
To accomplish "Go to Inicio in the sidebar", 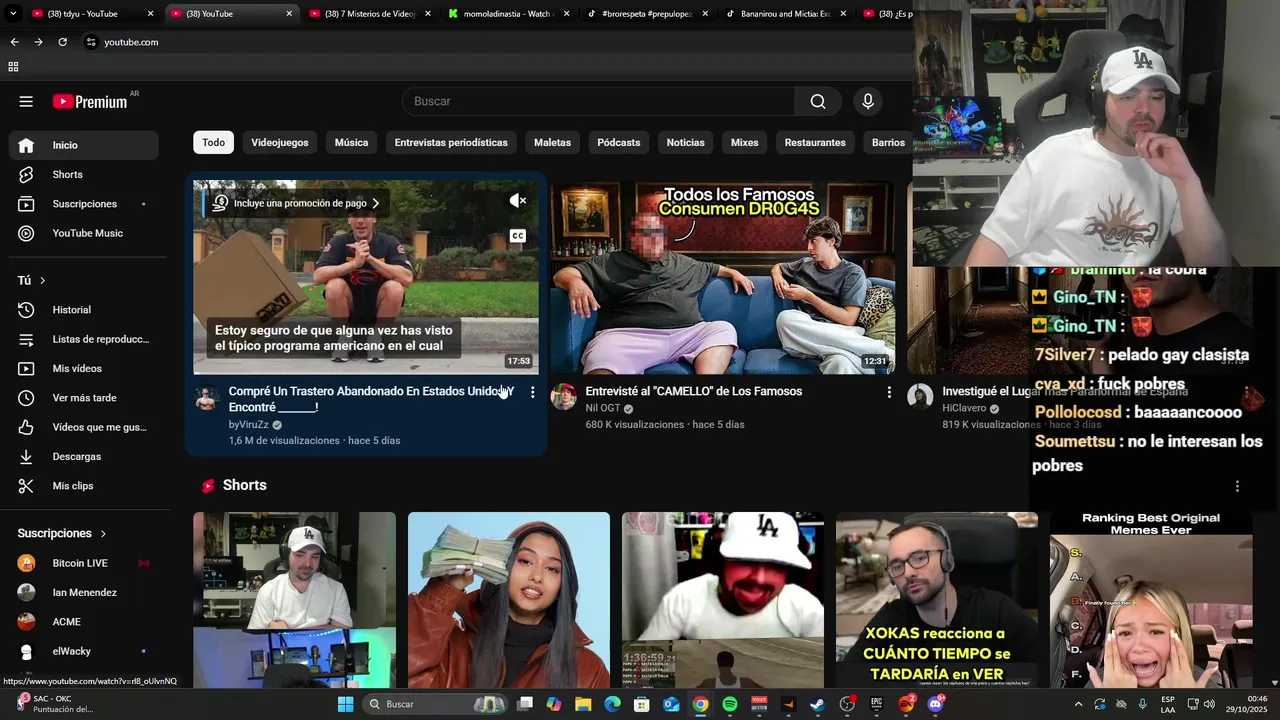I will (84, 145).
